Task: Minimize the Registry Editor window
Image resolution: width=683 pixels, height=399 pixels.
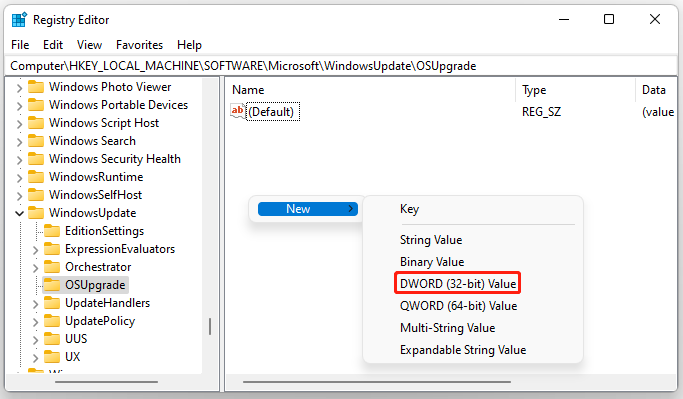Action: 564,20
